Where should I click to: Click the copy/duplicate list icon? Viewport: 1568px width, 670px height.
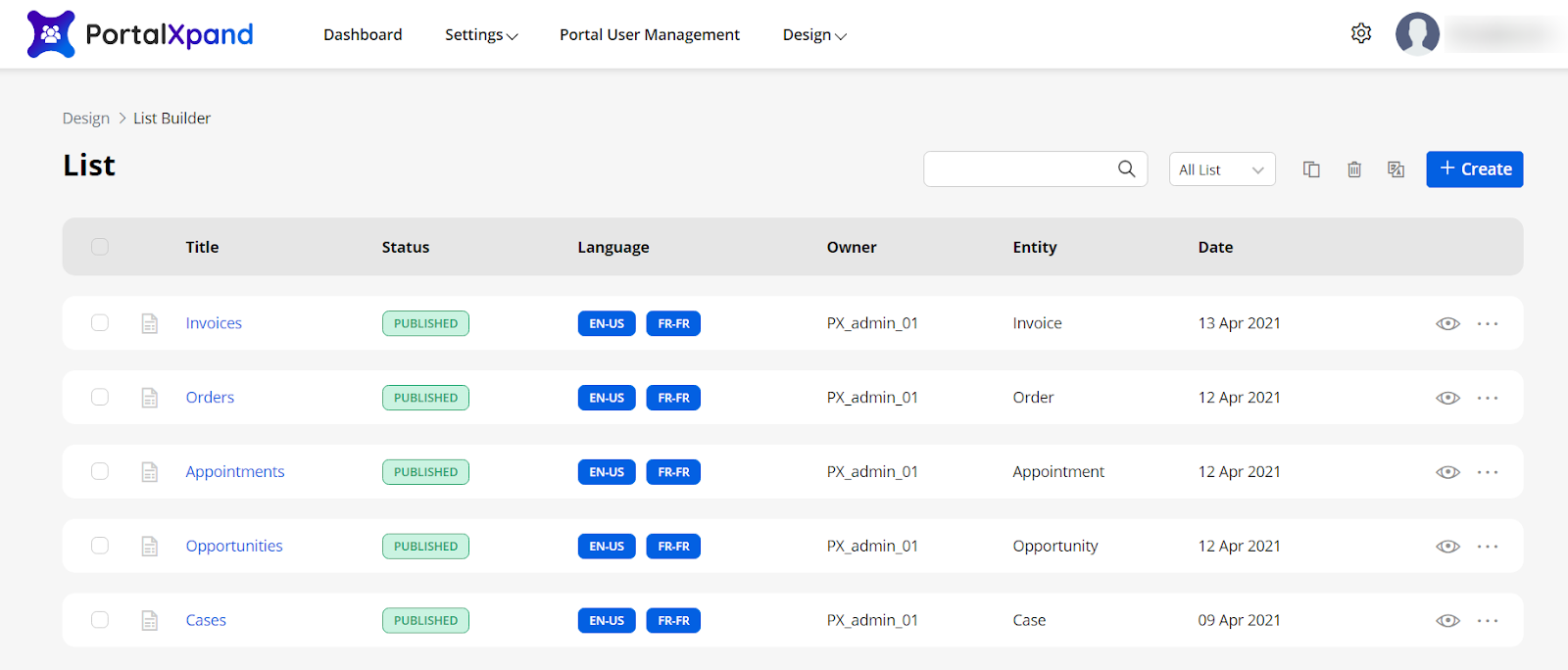pyautogui.click(x=1311, y=169)
